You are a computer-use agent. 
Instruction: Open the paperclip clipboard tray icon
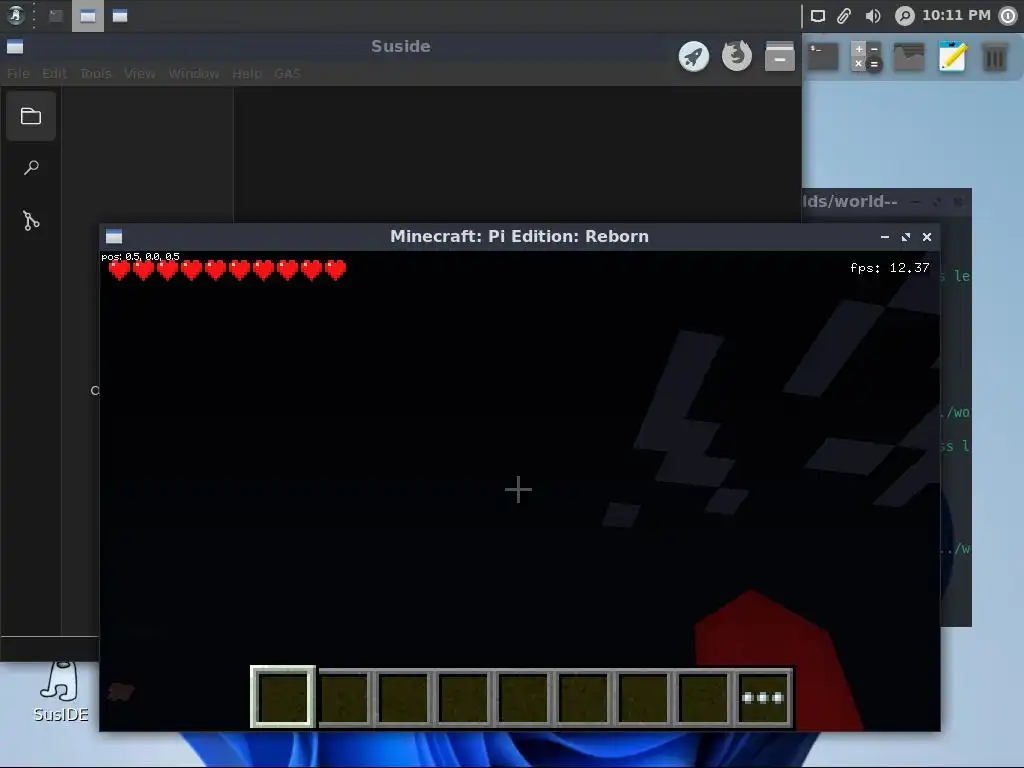(x=844, y=16)
